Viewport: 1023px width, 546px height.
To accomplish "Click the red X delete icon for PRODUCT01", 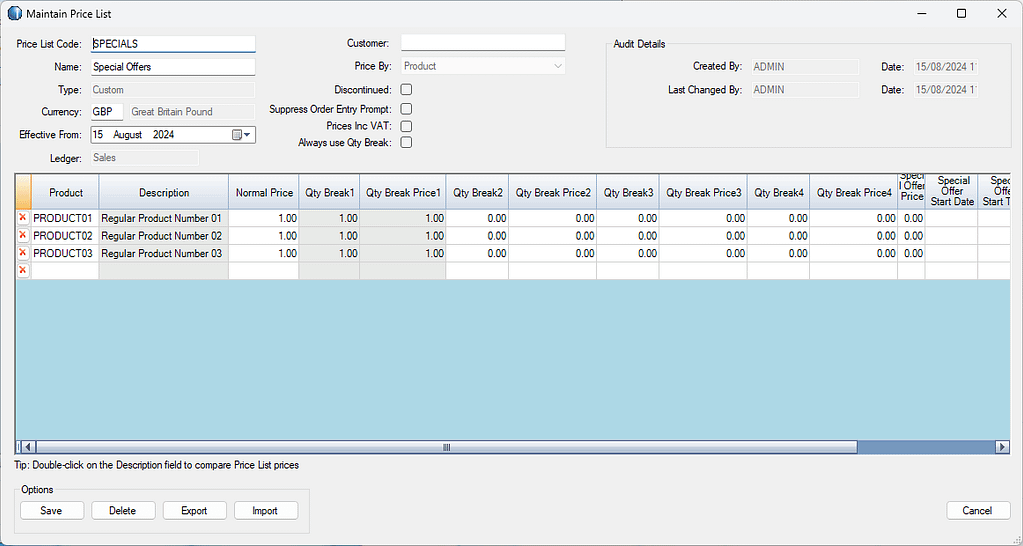I will (23, 217).
